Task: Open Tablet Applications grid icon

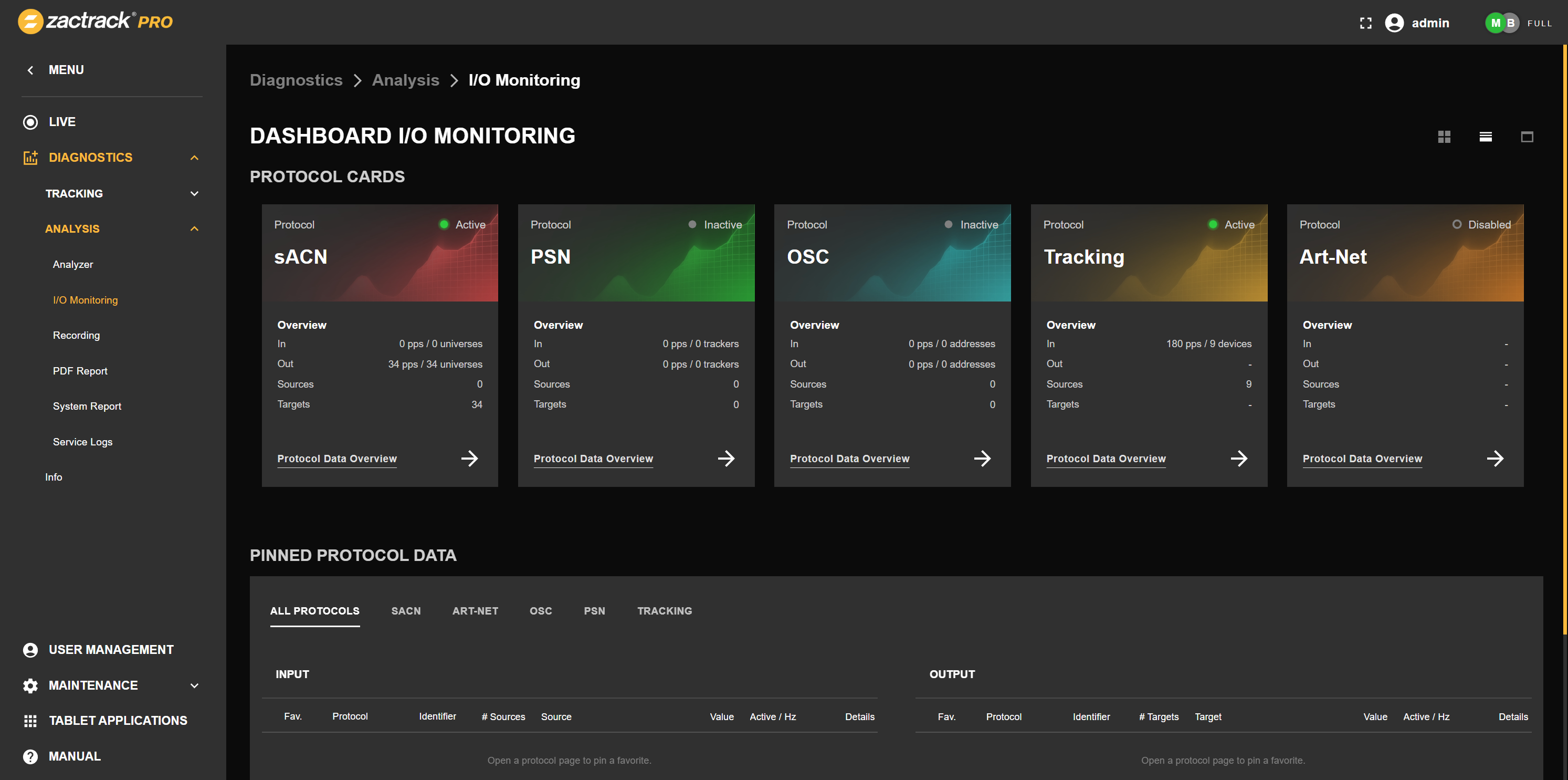Action: pyautogui.click(x=30, y=721)
